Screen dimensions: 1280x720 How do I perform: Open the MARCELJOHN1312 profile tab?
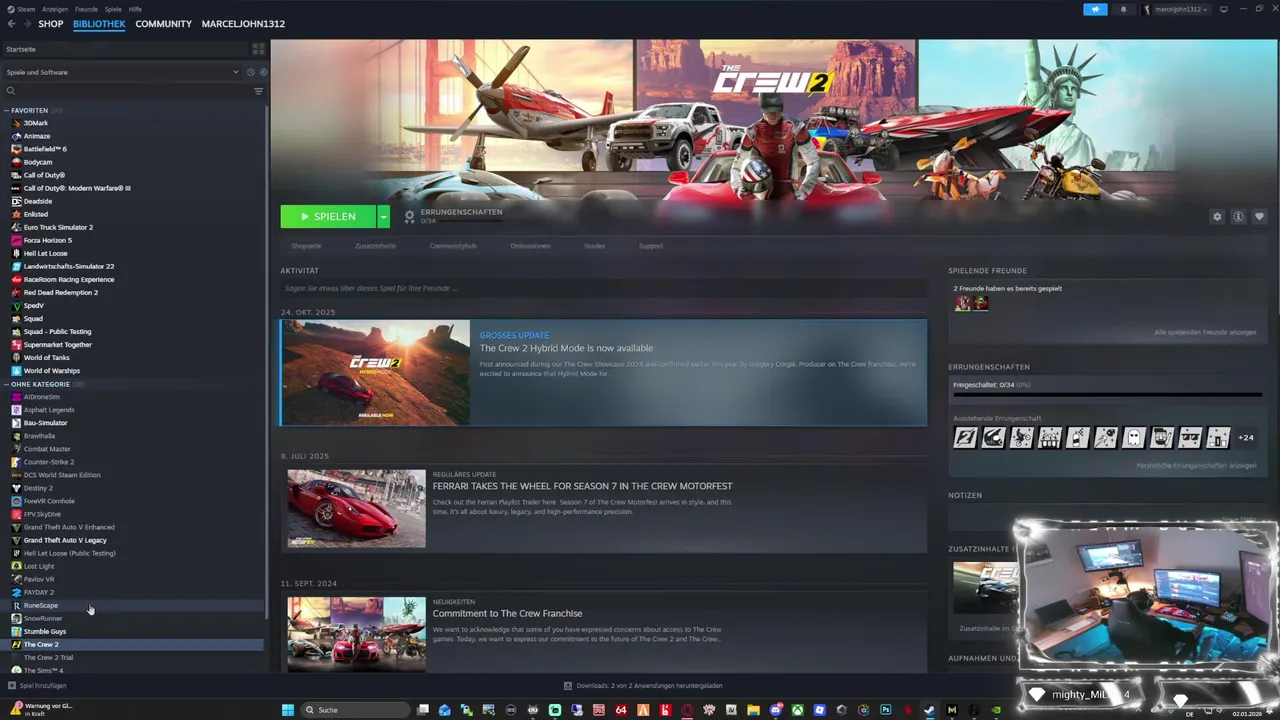tap(243, 24)
